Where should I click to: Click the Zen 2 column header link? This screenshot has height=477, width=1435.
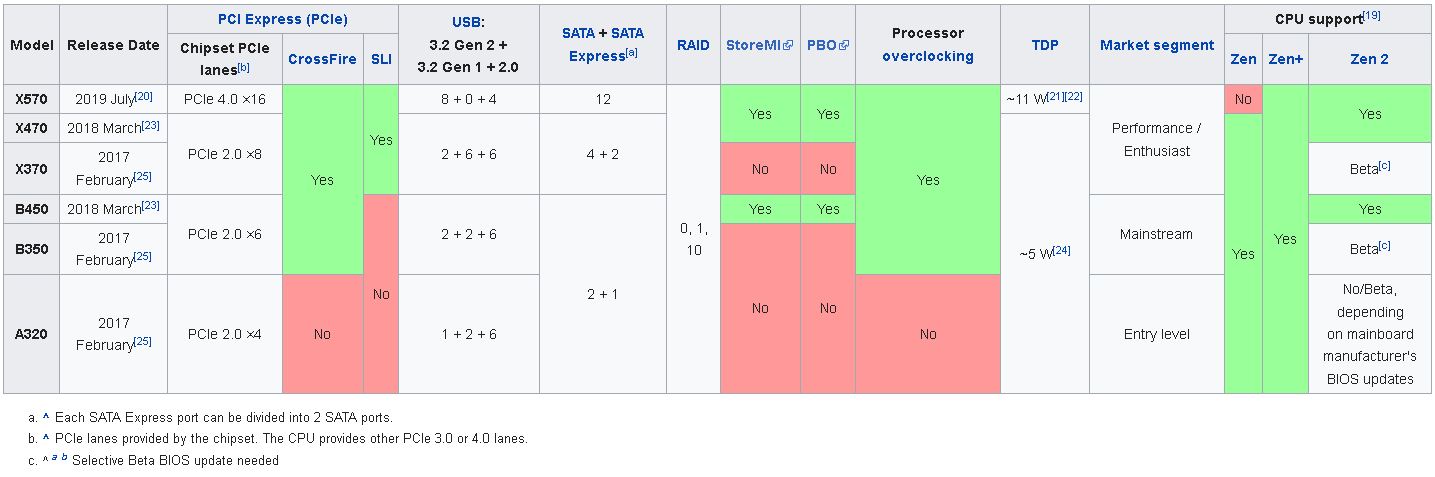click(x=1369, y=59)
